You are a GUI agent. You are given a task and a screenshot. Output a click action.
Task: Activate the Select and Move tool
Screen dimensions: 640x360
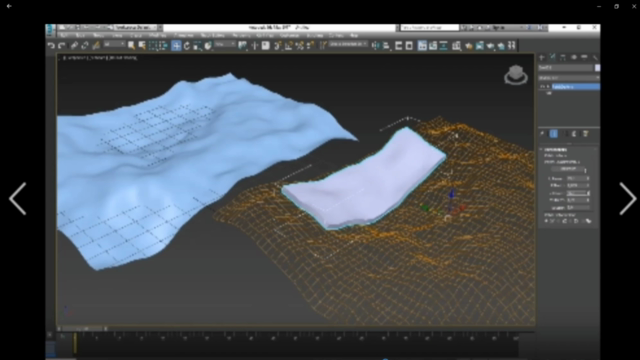(176, 45)
